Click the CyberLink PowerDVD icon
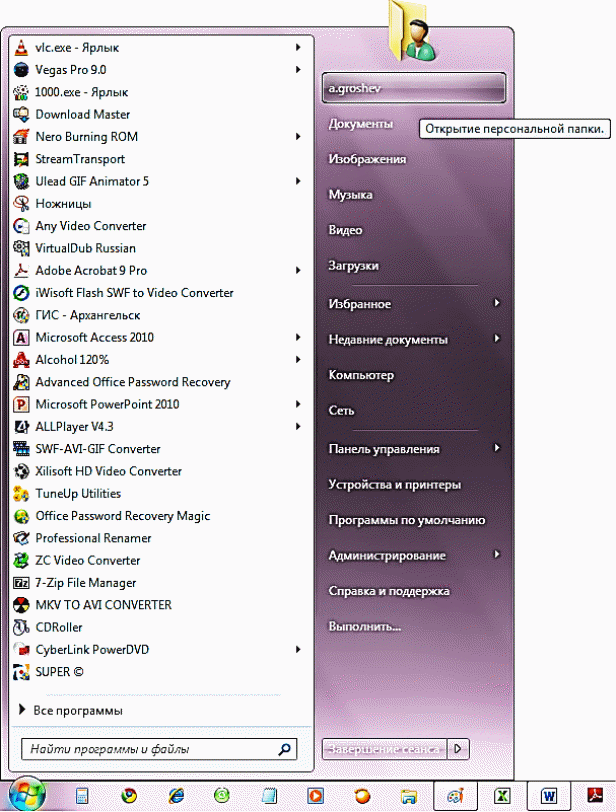 [x=21, y=650]
